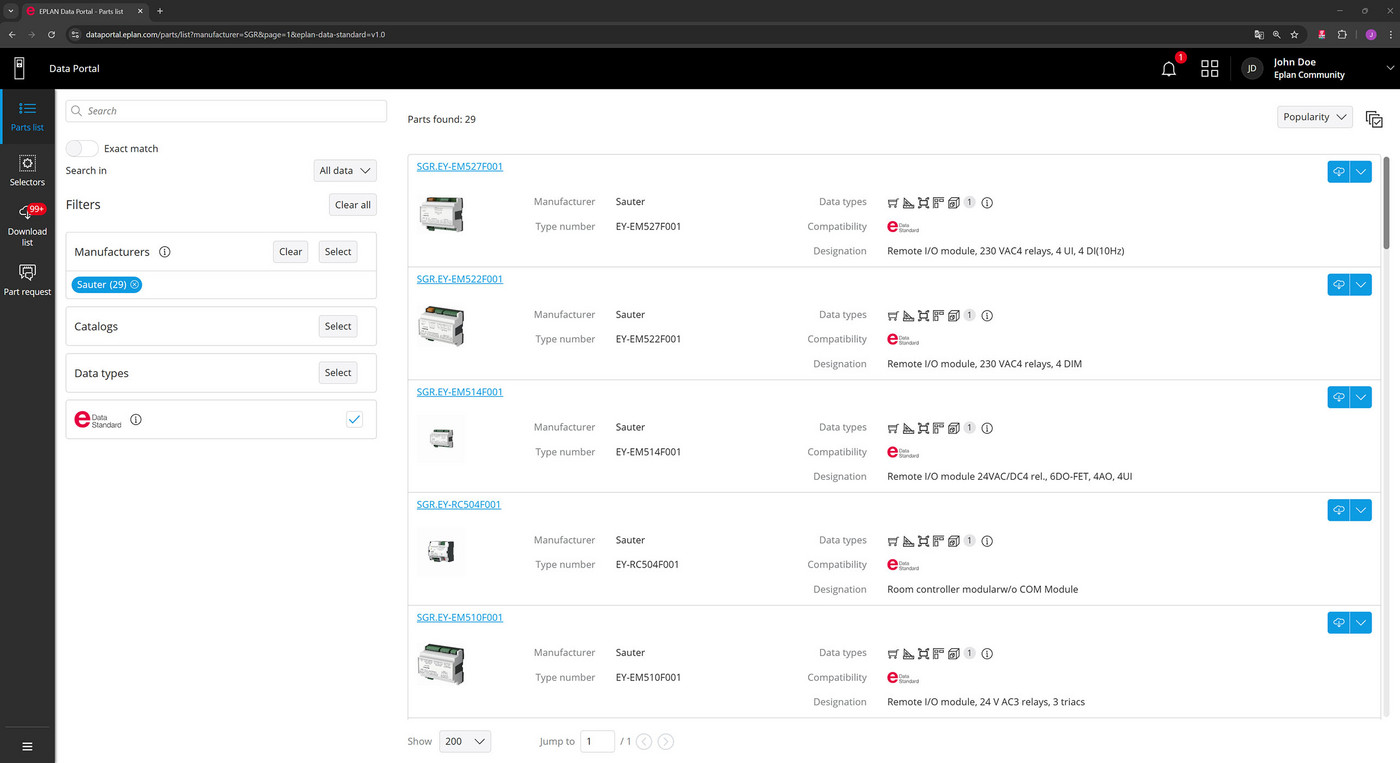Open the Popularity sort dropdown
This screenshot has width=1400, height=763.
[x=1314, y=117]
